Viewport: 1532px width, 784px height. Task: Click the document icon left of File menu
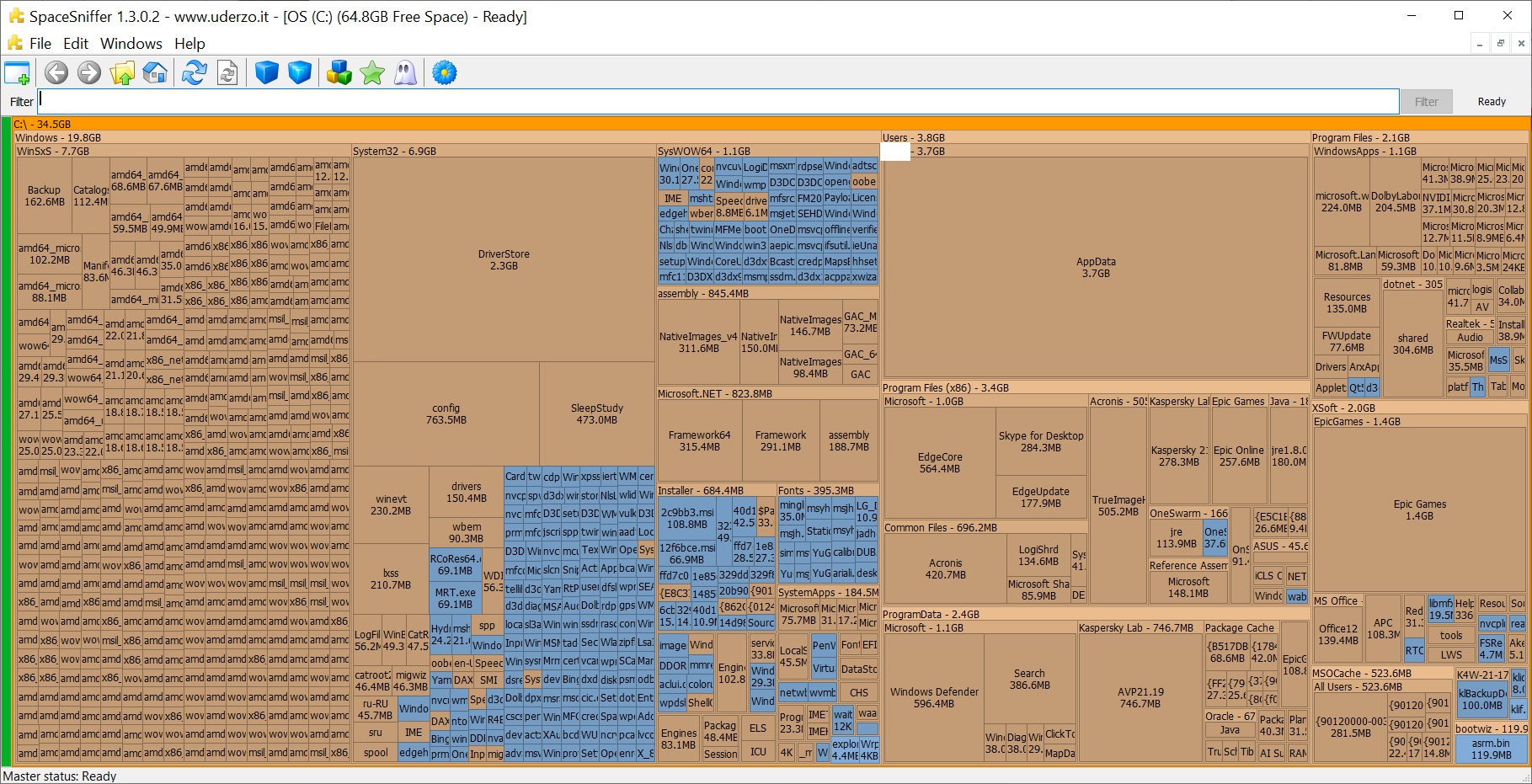tap(15, 44)
